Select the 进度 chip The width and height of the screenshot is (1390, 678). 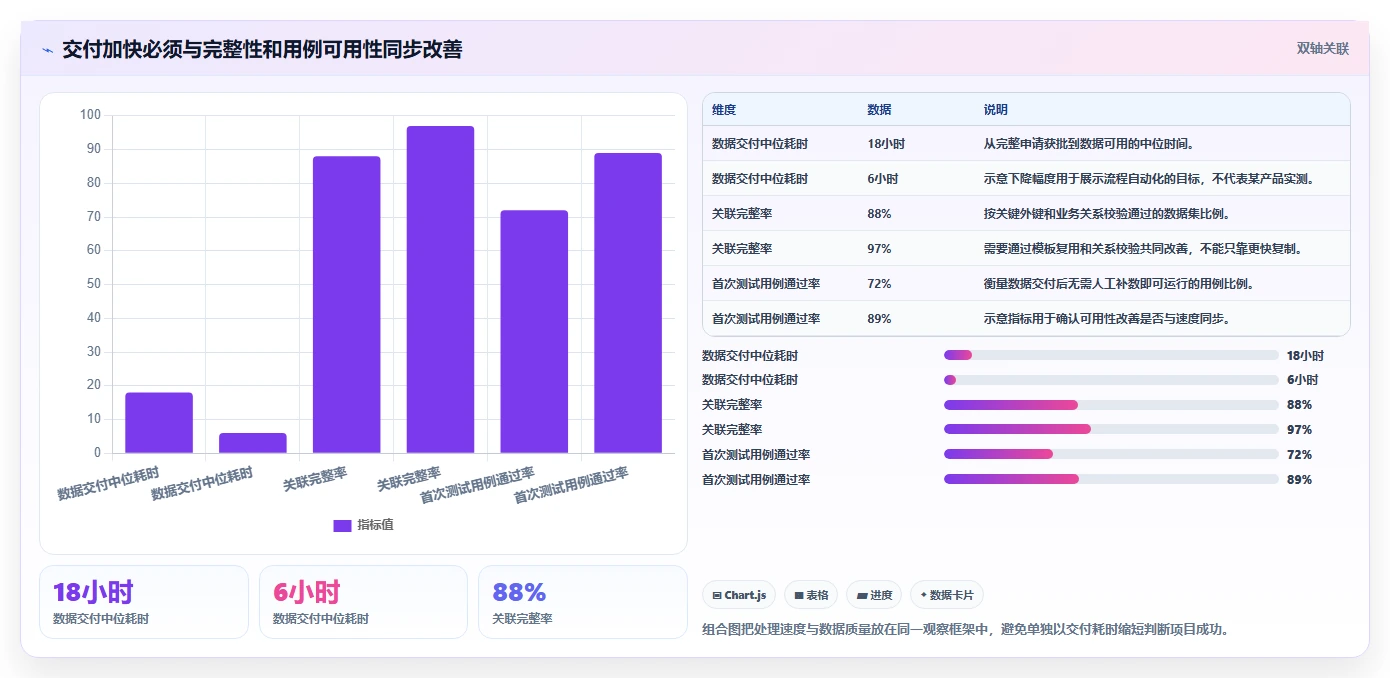[x=874, y=595]
